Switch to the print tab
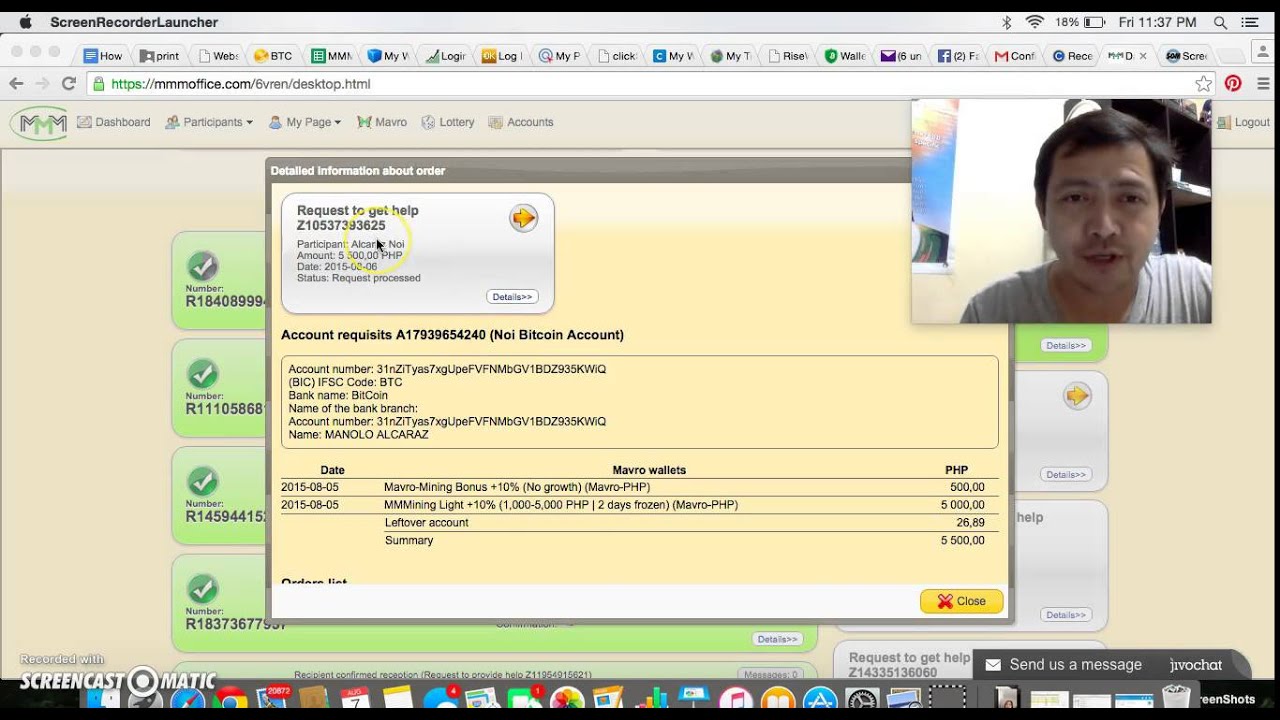 pyautogui.click(x=160, y=56)
